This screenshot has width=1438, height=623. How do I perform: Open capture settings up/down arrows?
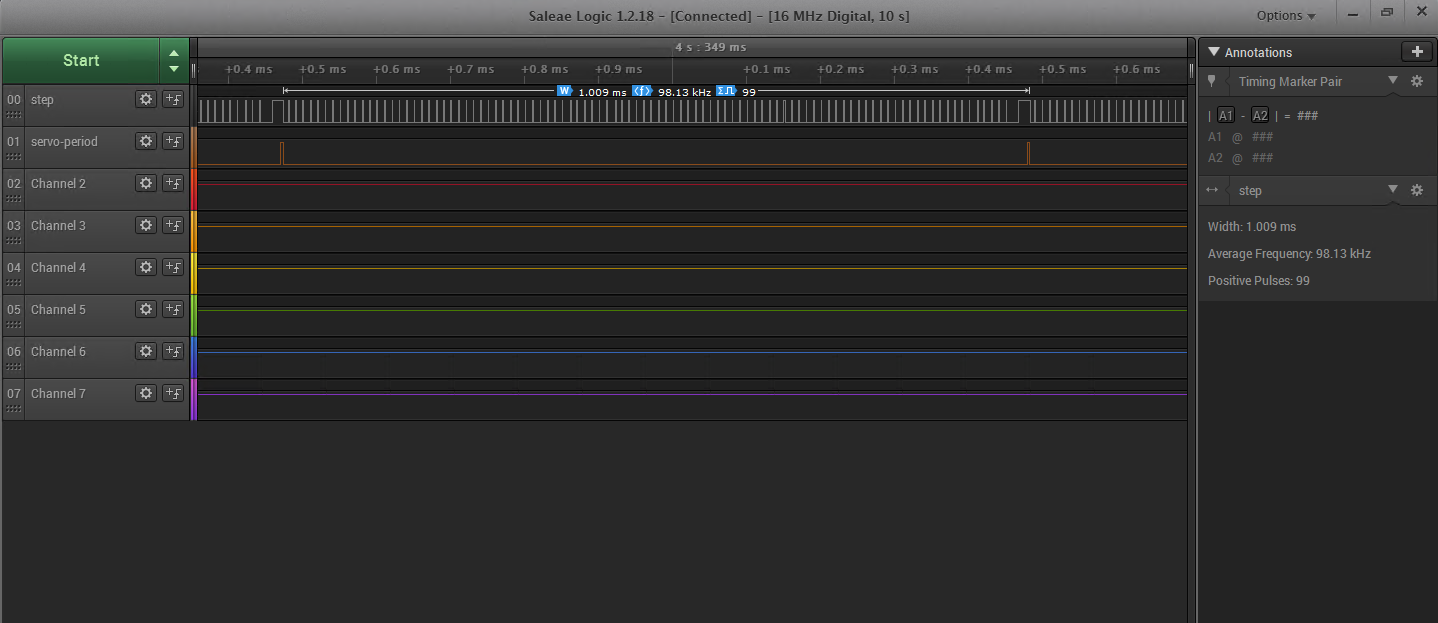(x=174, y=60)
